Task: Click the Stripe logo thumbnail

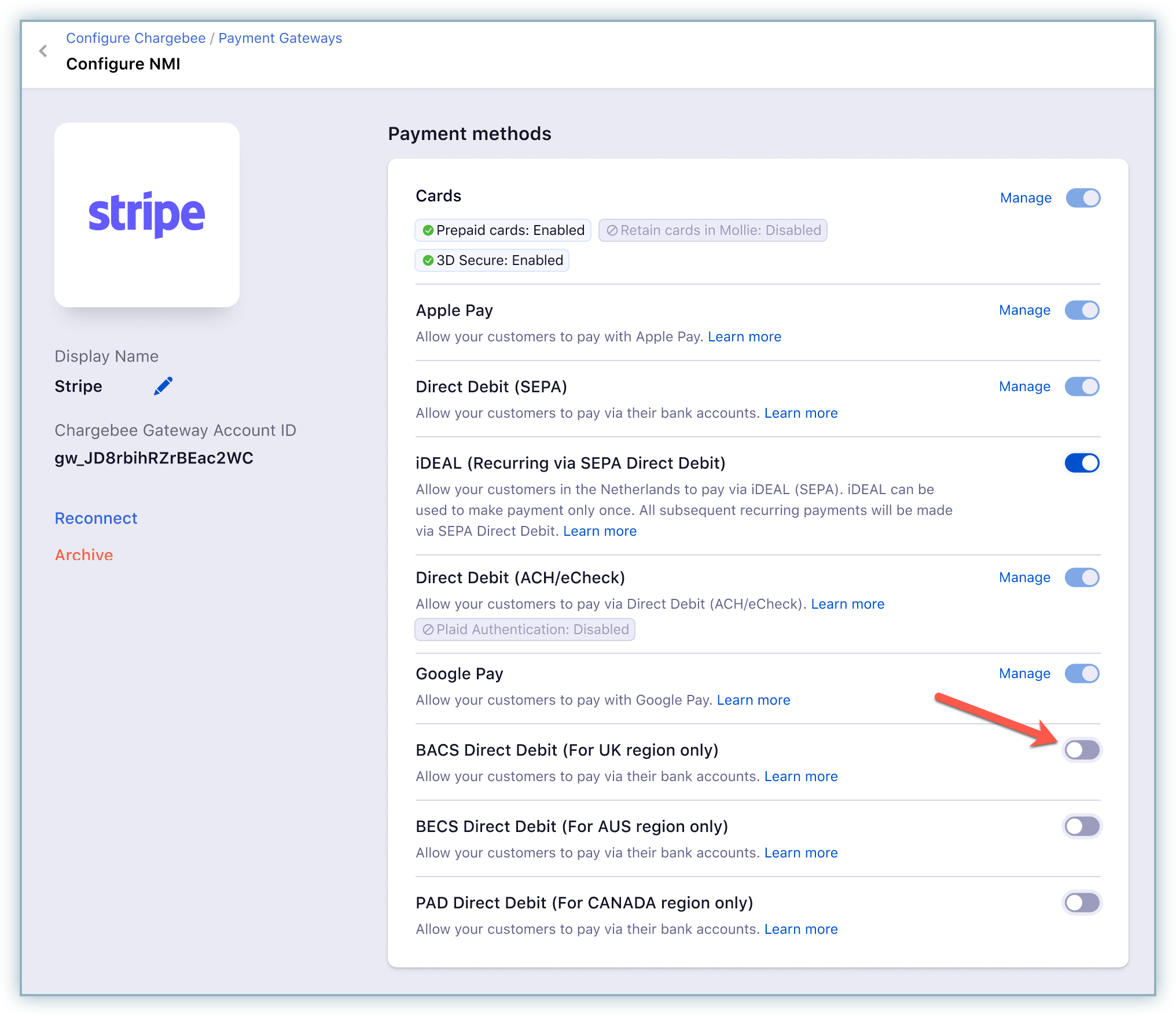Action: pyautogui.click(x=147, y=215)
